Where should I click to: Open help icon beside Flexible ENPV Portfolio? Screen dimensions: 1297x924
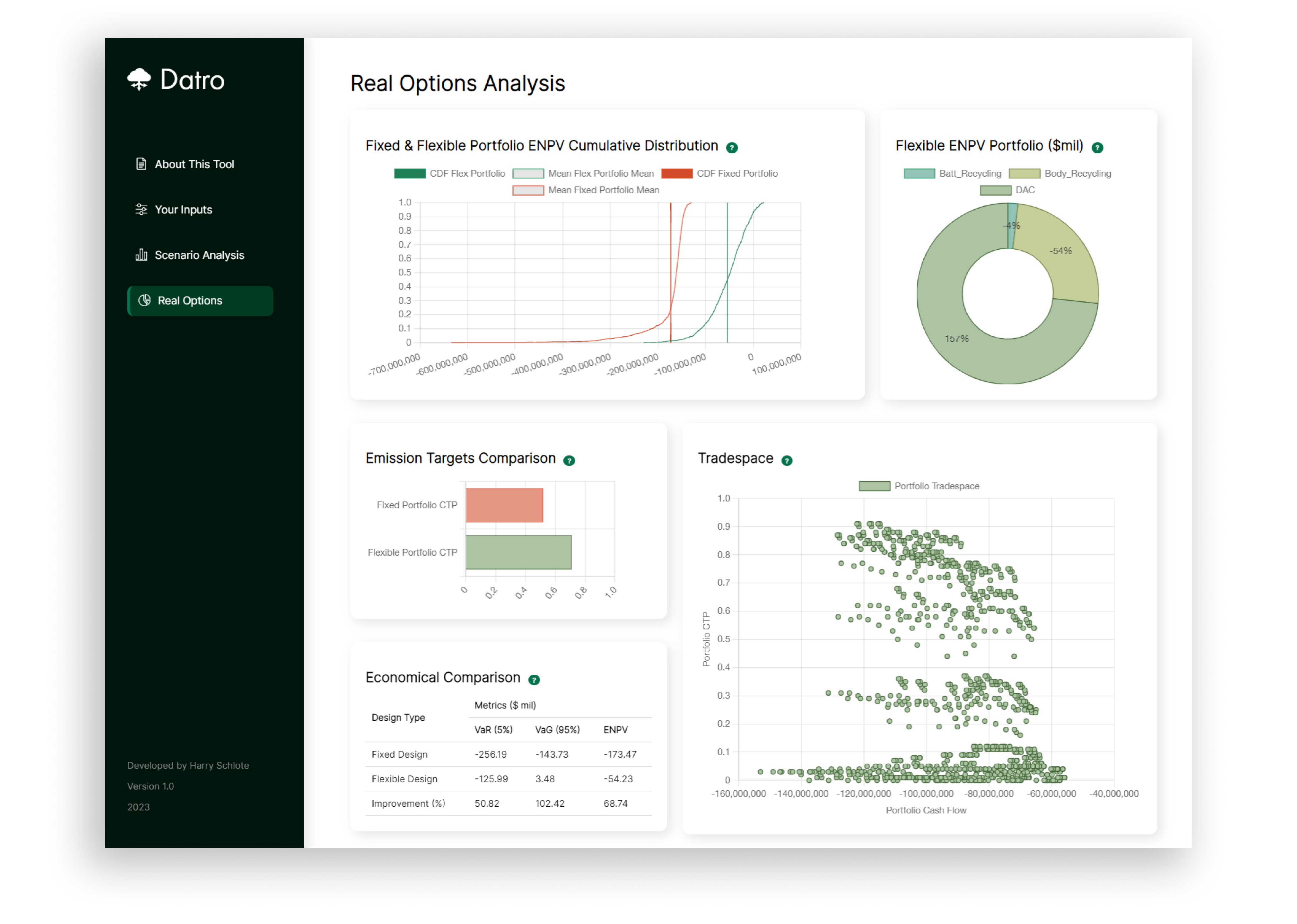click(1097, 148)
